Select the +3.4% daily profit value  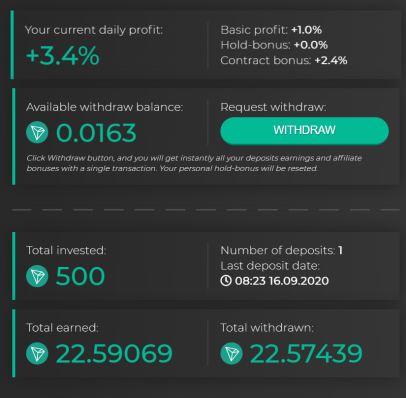click(x=63, y=55)
